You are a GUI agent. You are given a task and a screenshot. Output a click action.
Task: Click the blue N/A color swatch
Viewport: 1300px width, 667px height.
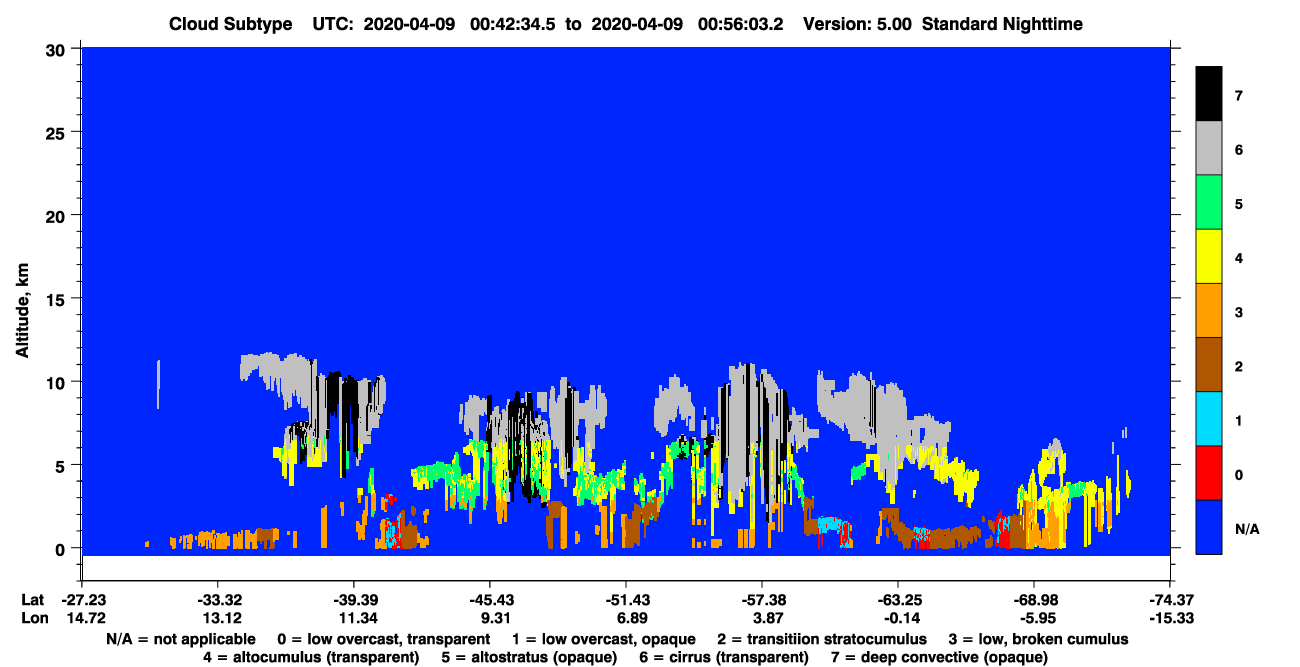point(1209,526)
